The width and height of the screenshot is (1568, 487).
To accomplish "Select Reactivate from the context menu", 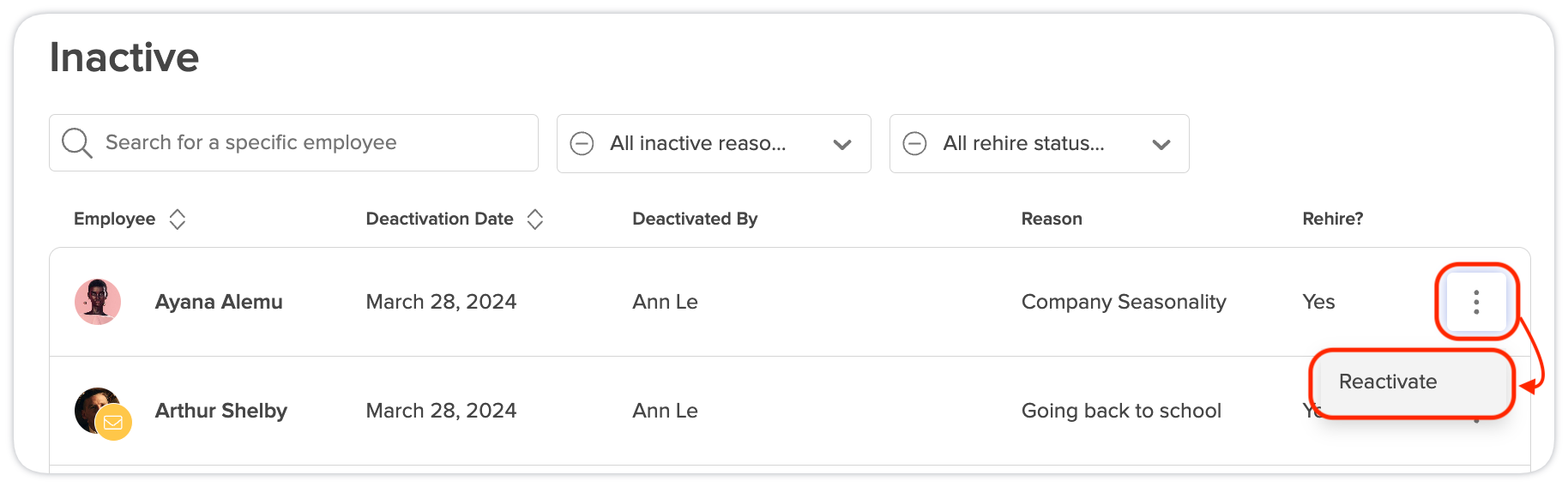I will (1388, 382).
